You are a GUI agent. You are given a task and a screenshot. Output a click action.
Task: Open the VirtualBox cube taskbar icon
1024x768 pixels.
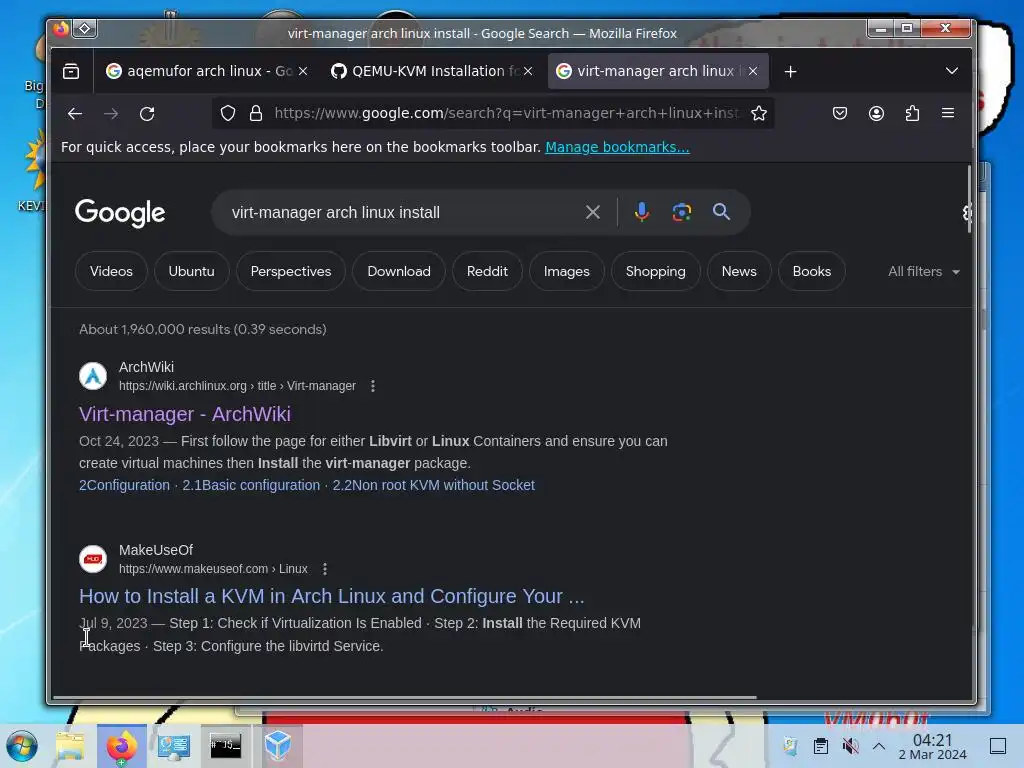[278, 746]
